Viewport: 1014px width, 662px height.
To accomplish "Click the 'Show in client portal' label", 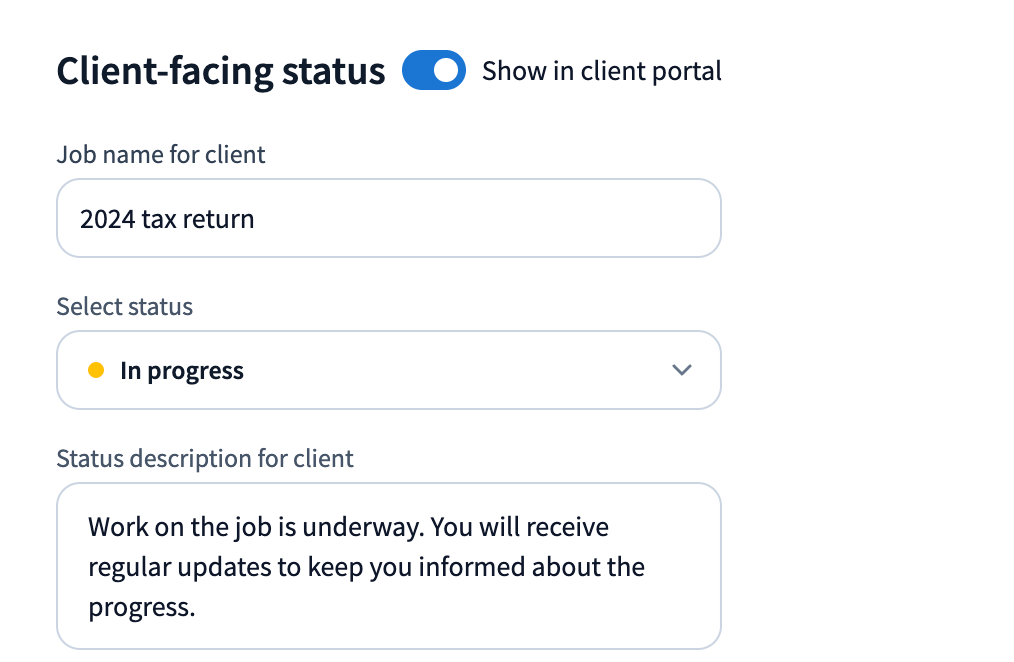I will coord(601,71).
